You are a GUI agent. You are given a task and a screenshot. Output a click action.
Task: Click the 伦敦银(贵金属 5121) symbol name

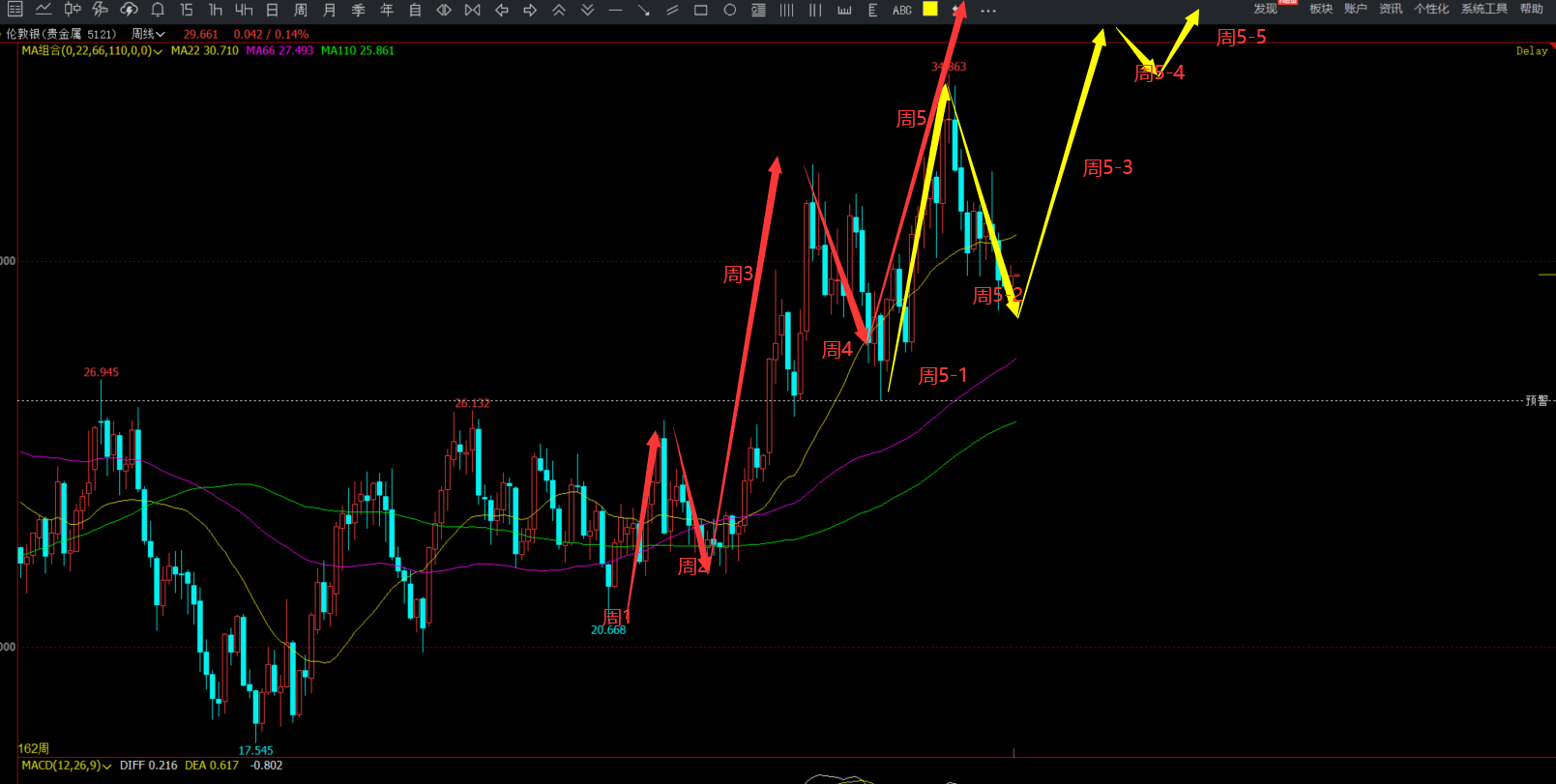click(x=61, y=34)
